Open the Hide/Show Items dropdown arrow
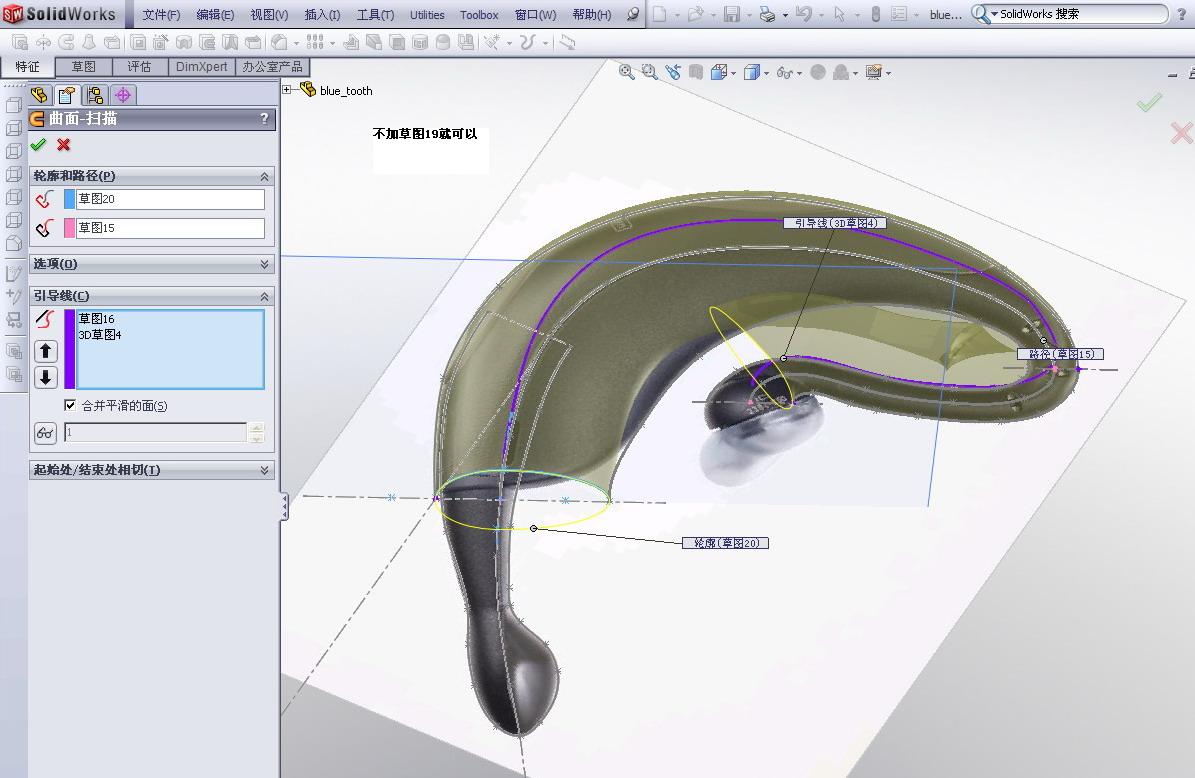 click(799, 74)
